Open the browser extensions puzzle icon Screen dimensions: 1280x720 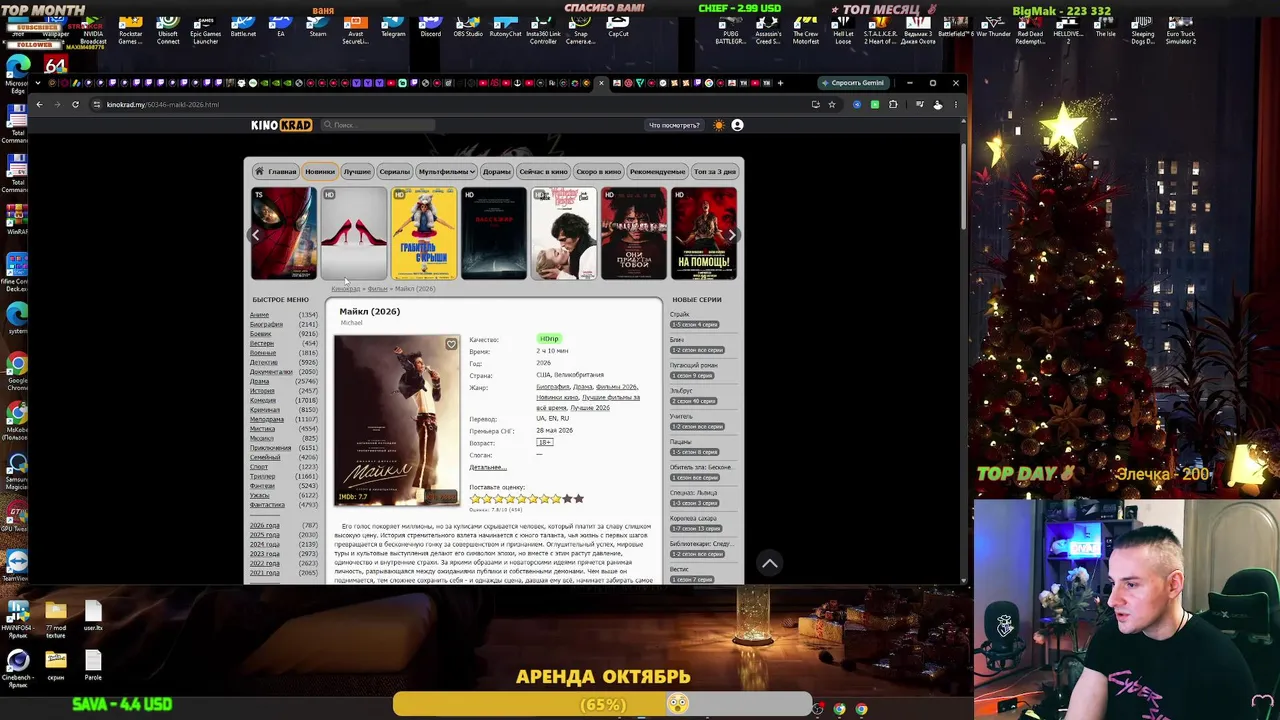pyautogui.click(x=893, y=104)
